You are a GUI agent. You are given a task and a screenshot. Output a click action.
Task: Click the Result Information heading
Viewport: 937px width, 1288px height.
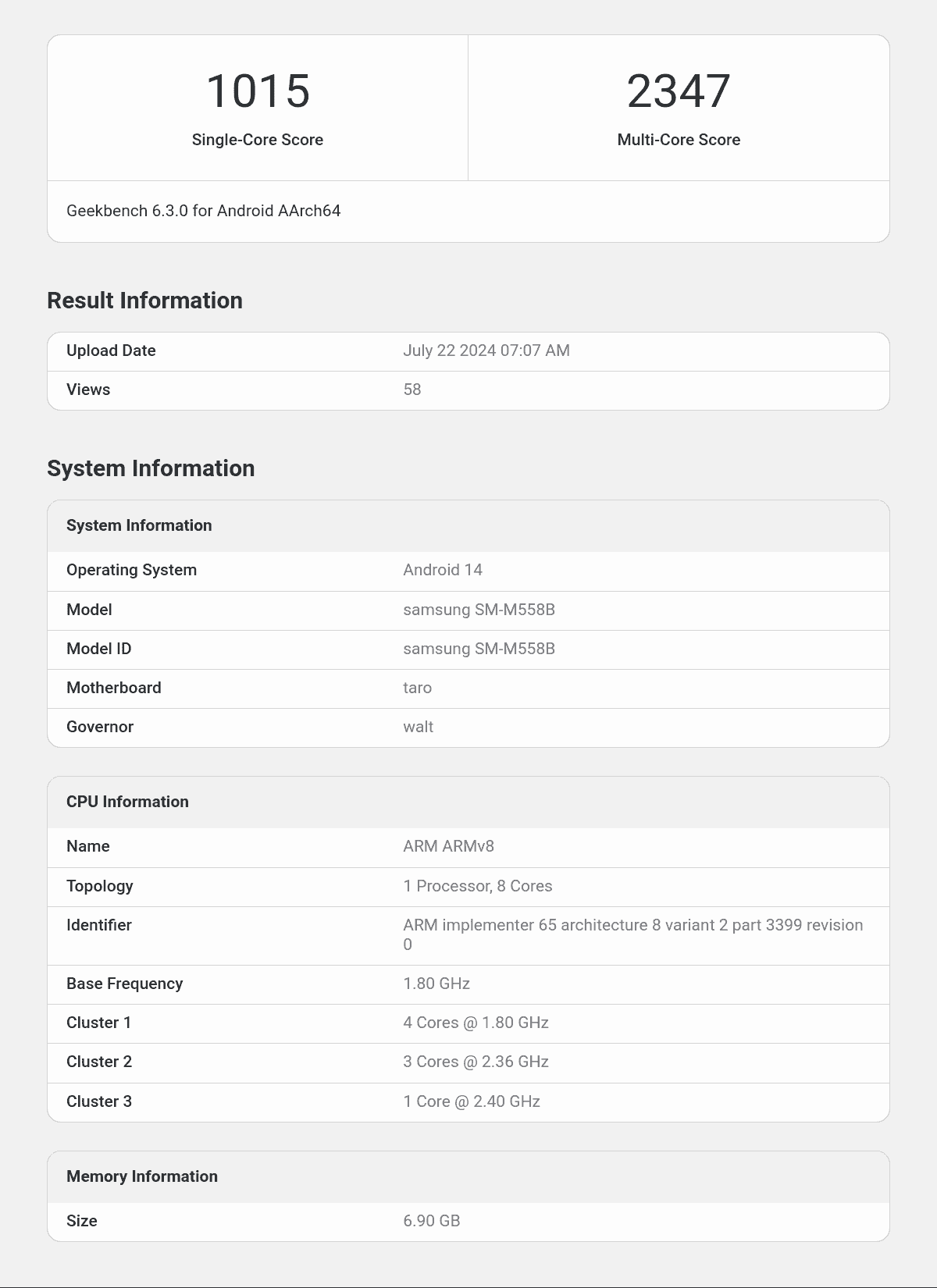click(x=144, y=301)
